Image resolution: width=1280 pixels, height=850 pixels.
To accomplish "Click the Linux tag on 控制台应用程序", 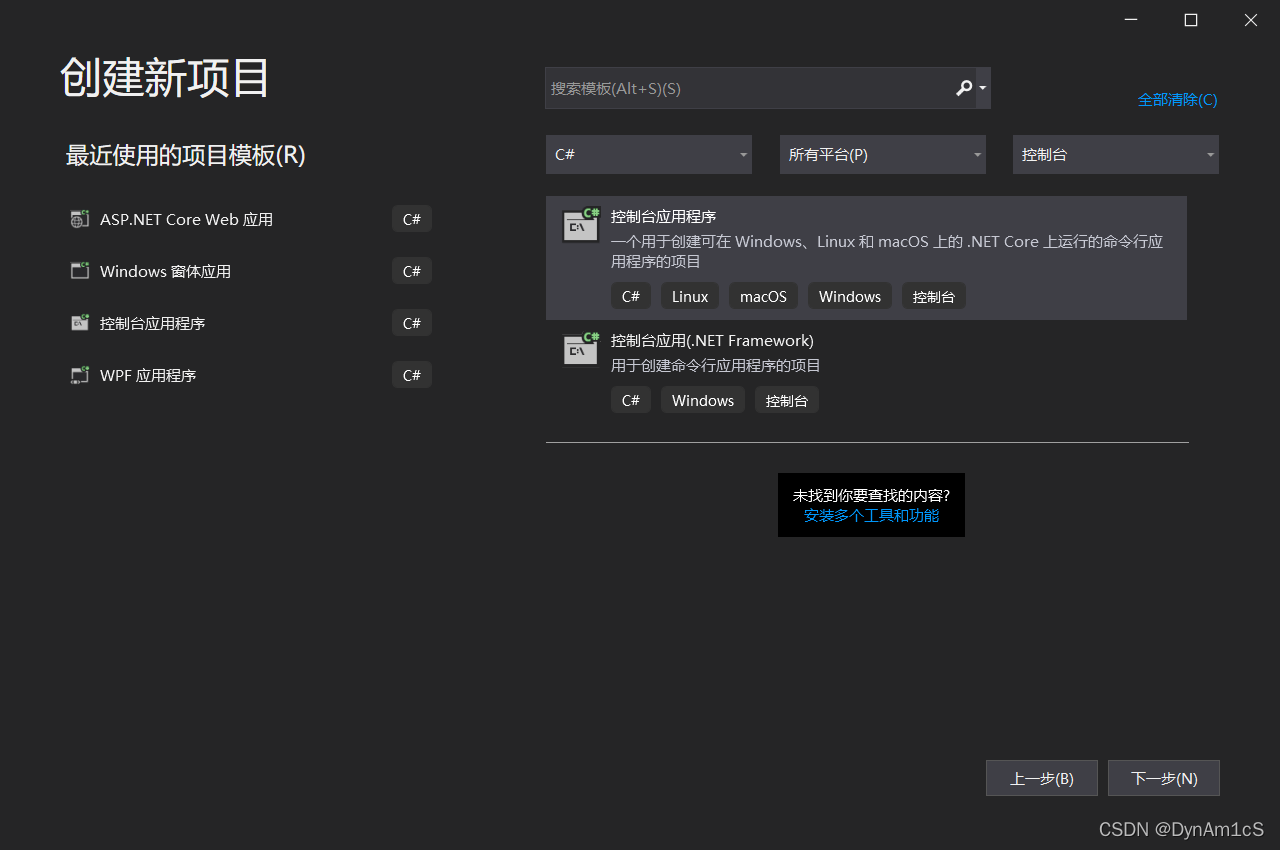I will click(690, 296).
